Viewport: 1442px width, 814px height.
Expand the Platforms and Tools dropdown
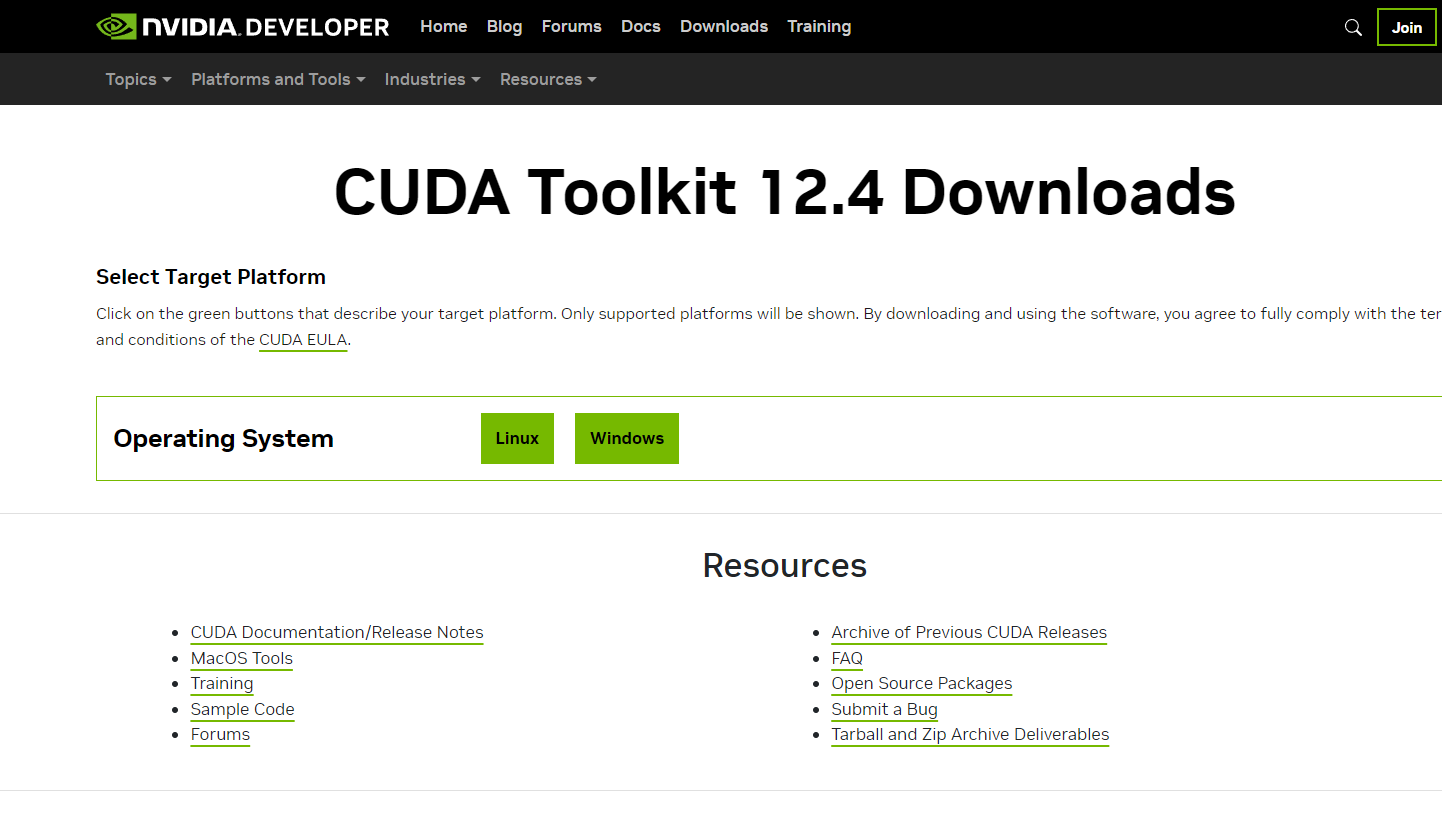(278, 79)
